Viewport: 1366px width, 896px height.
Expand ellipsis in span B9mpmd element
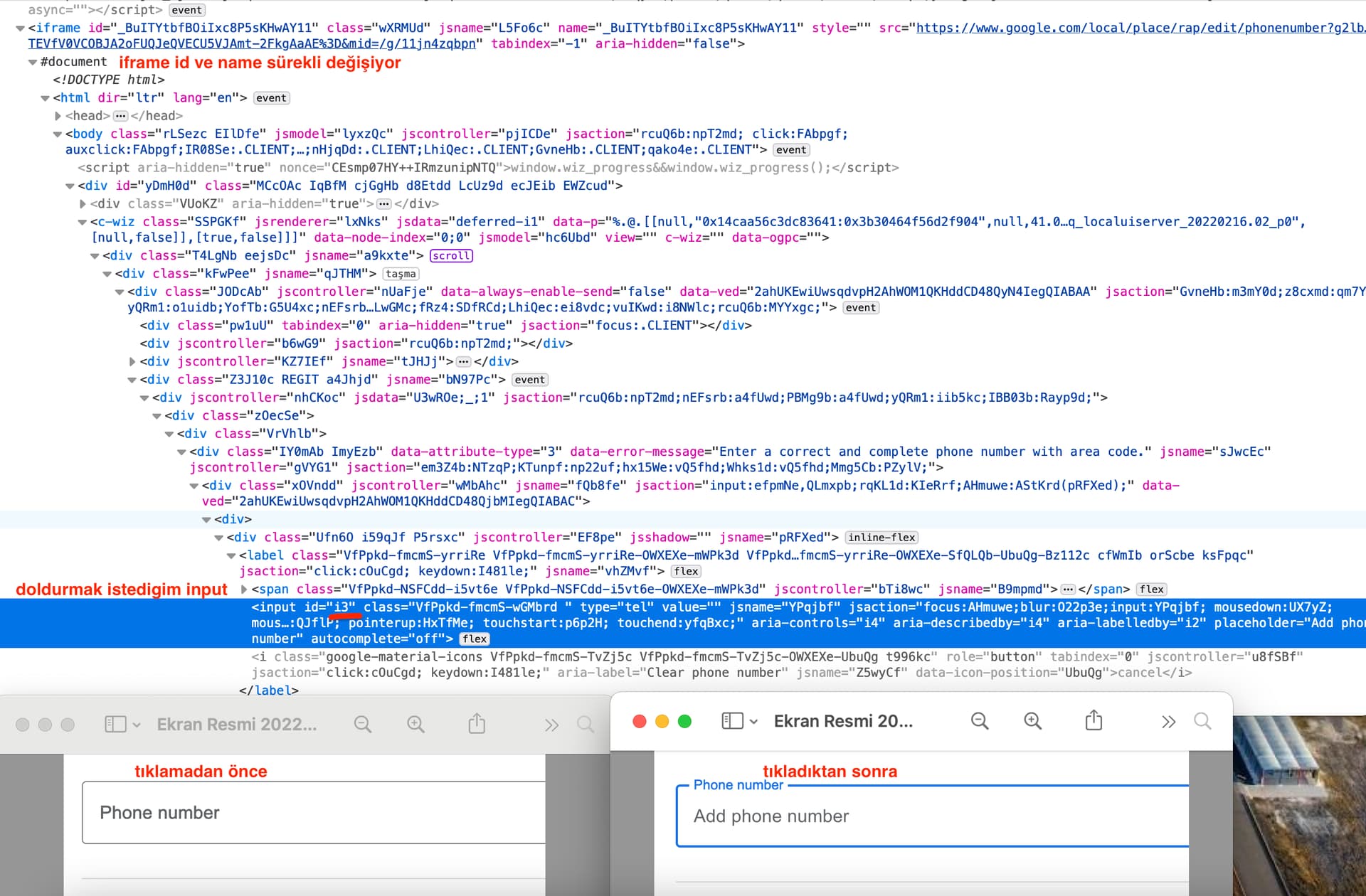[1067, 590]
